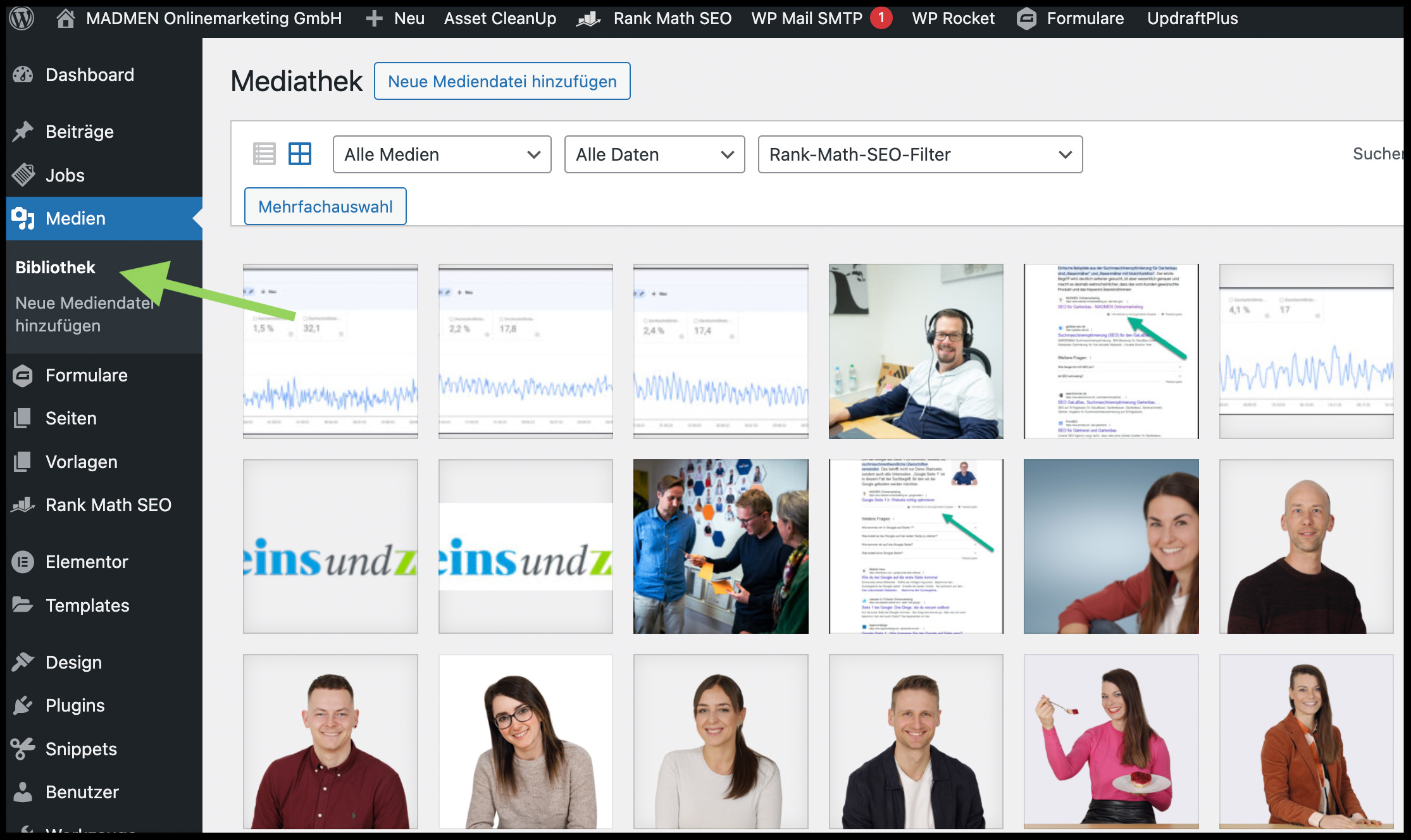Switch to list view
1411x840 pixels.
coord(264,154)
